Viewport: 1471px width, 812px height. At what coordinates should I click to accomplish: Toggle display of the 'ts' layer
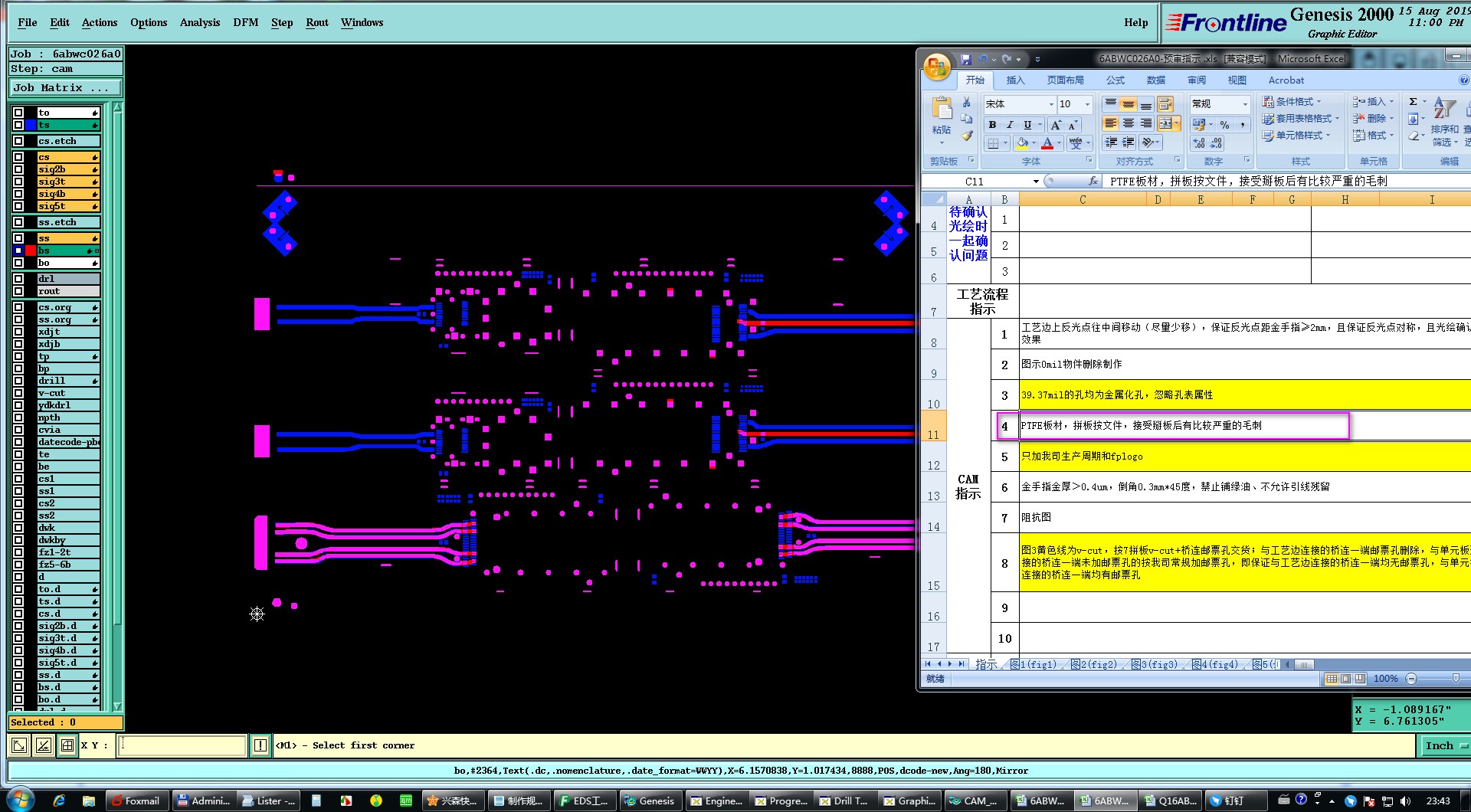(x=18, y=125)
